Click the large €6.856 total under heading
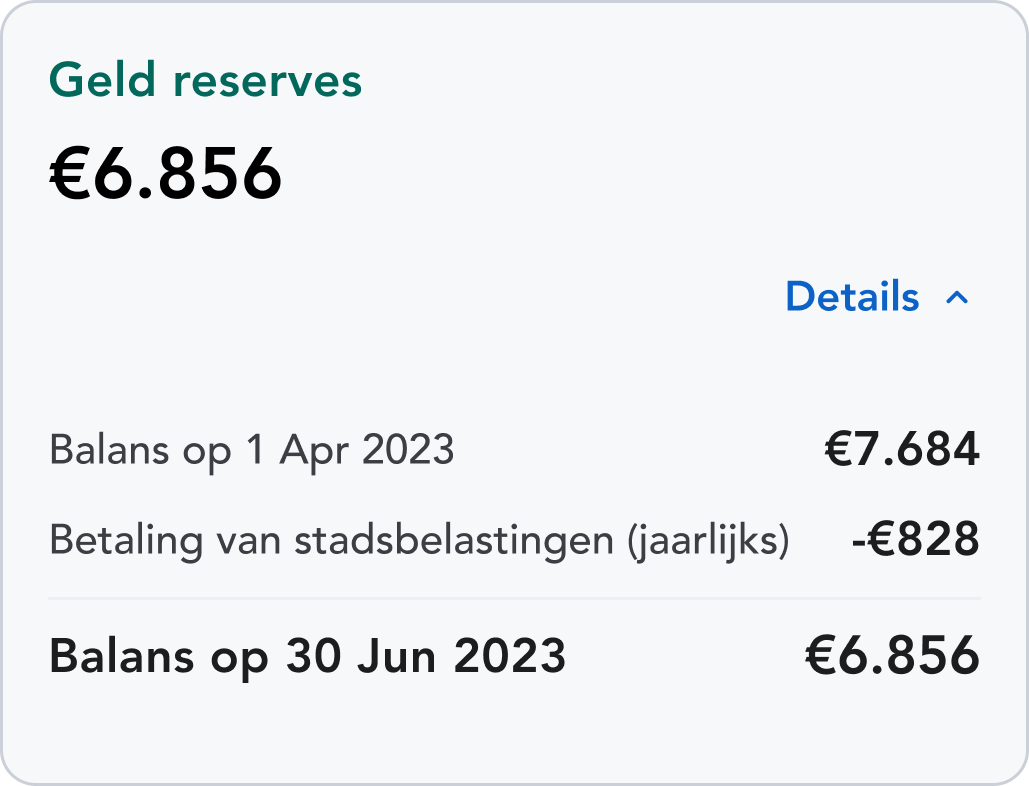 (166, 174)
